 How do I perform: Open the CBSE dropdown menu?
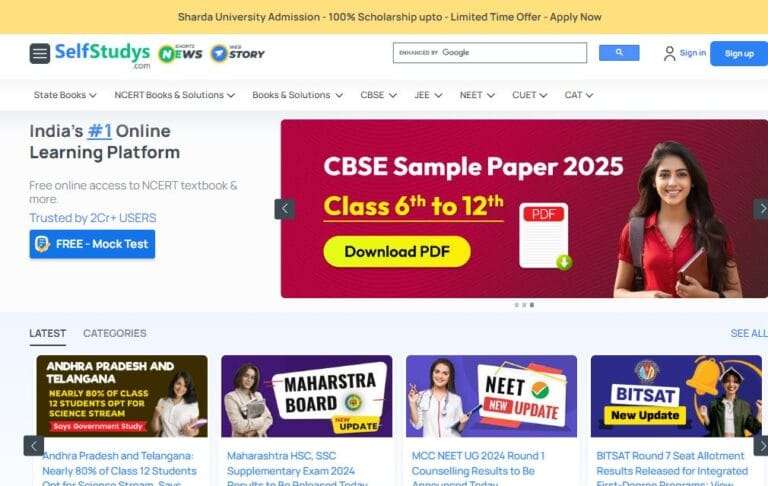click(378, 95)
